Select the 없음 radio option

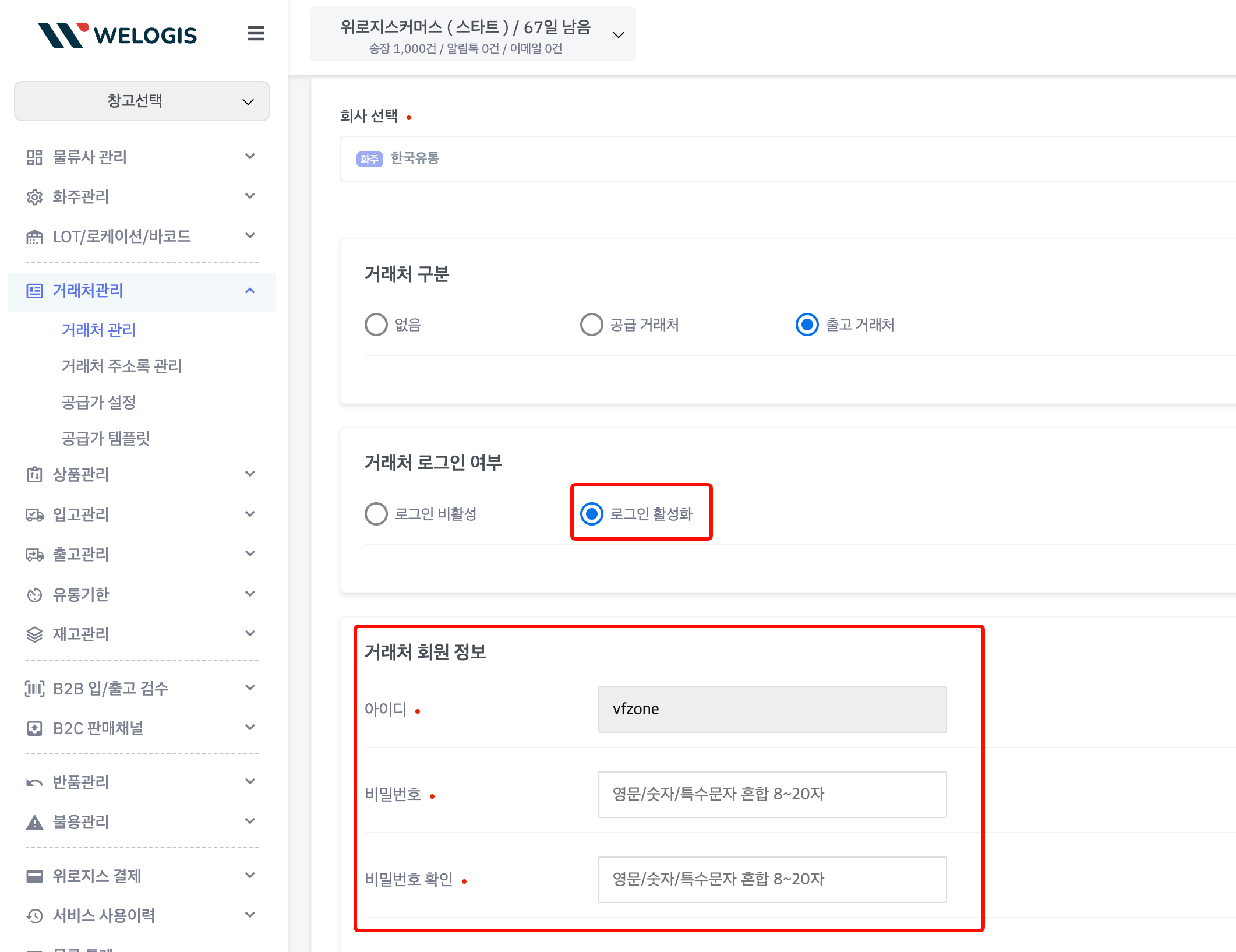(376, 325)
